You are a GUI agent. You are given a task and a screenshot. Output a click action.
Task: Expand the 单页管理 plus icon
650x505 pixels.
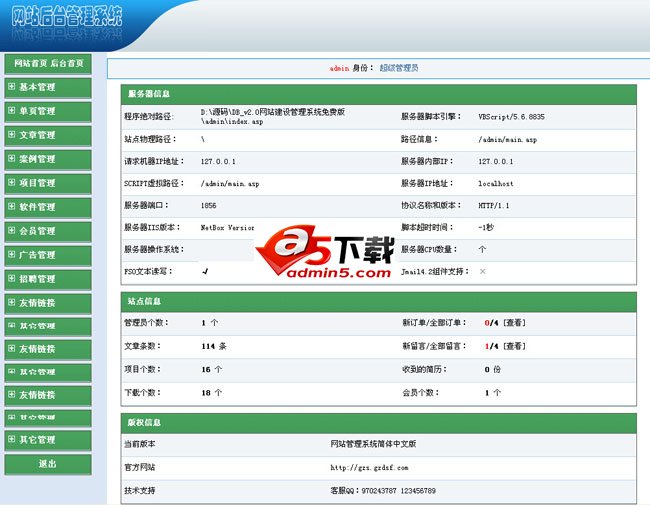pyautogui.click(x=12, y=110)
